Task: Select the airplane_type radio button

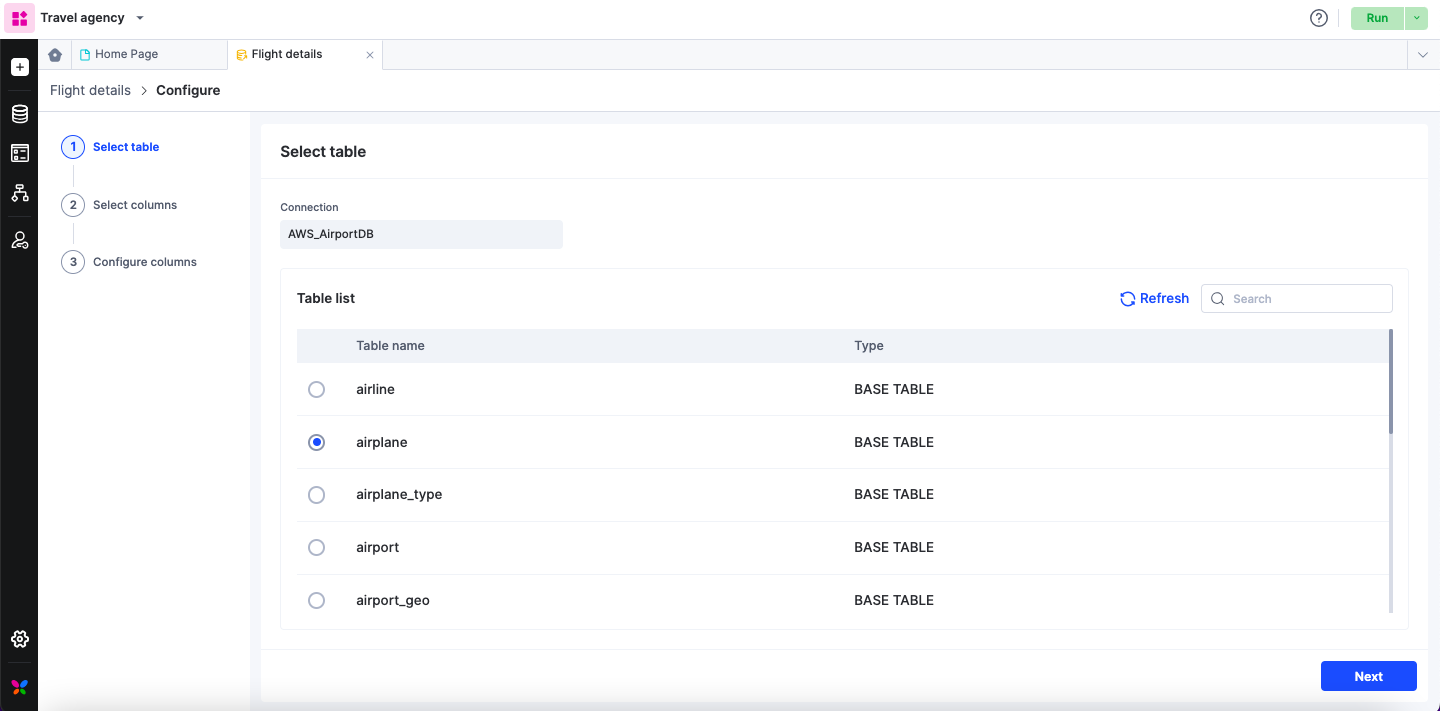Action: (x=316, y=494)
